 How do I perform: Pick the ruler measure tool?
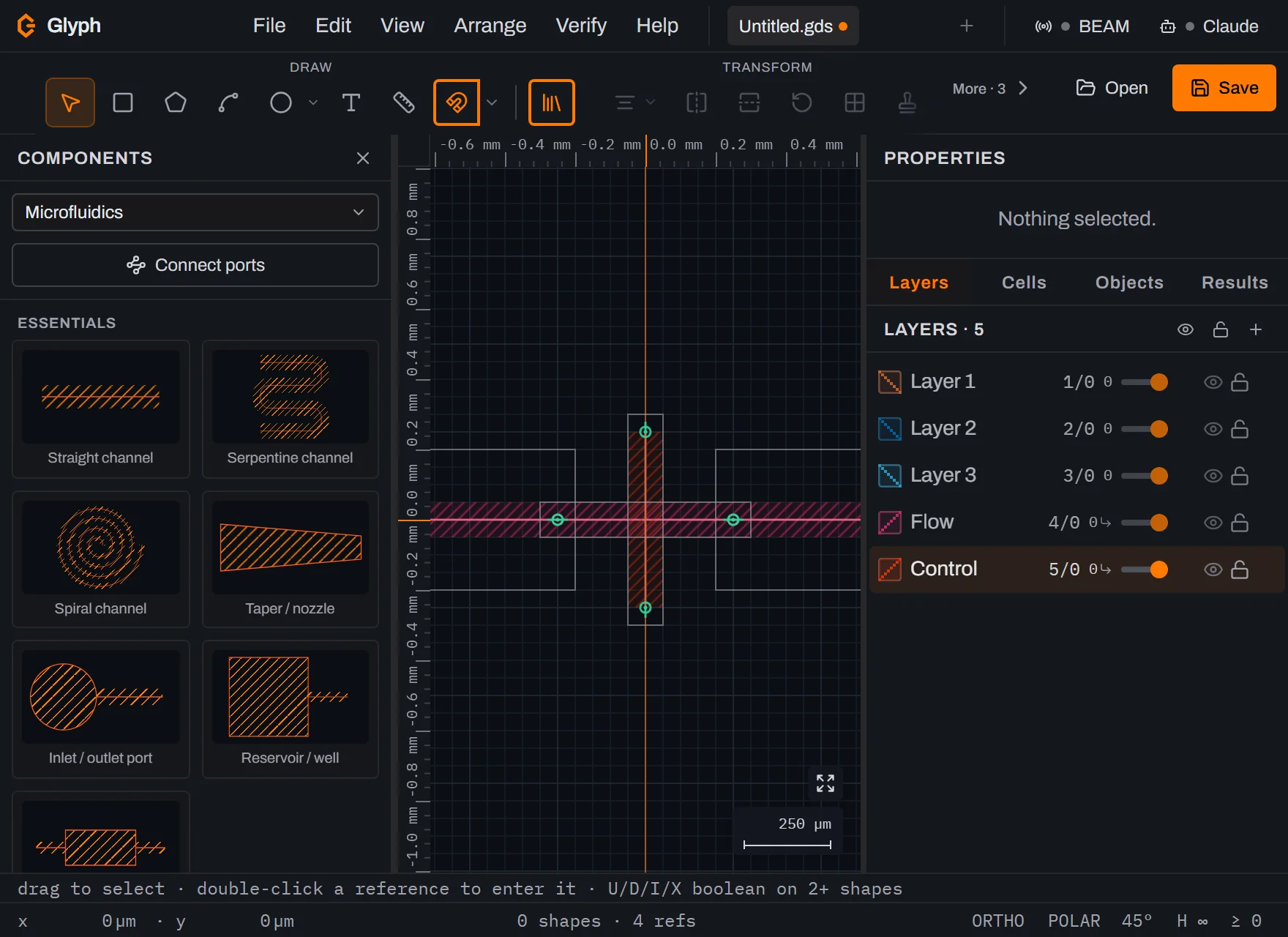(x=404, y=102)
